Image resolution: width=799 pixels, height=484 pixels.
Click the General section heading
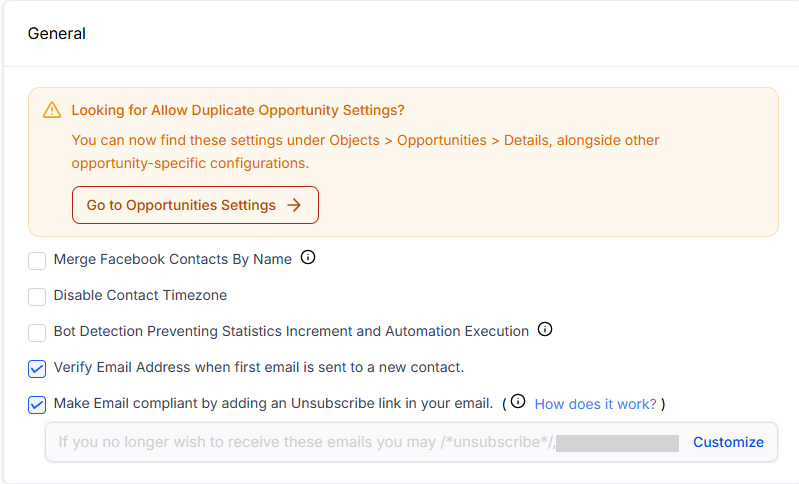(x=57, y=34)
